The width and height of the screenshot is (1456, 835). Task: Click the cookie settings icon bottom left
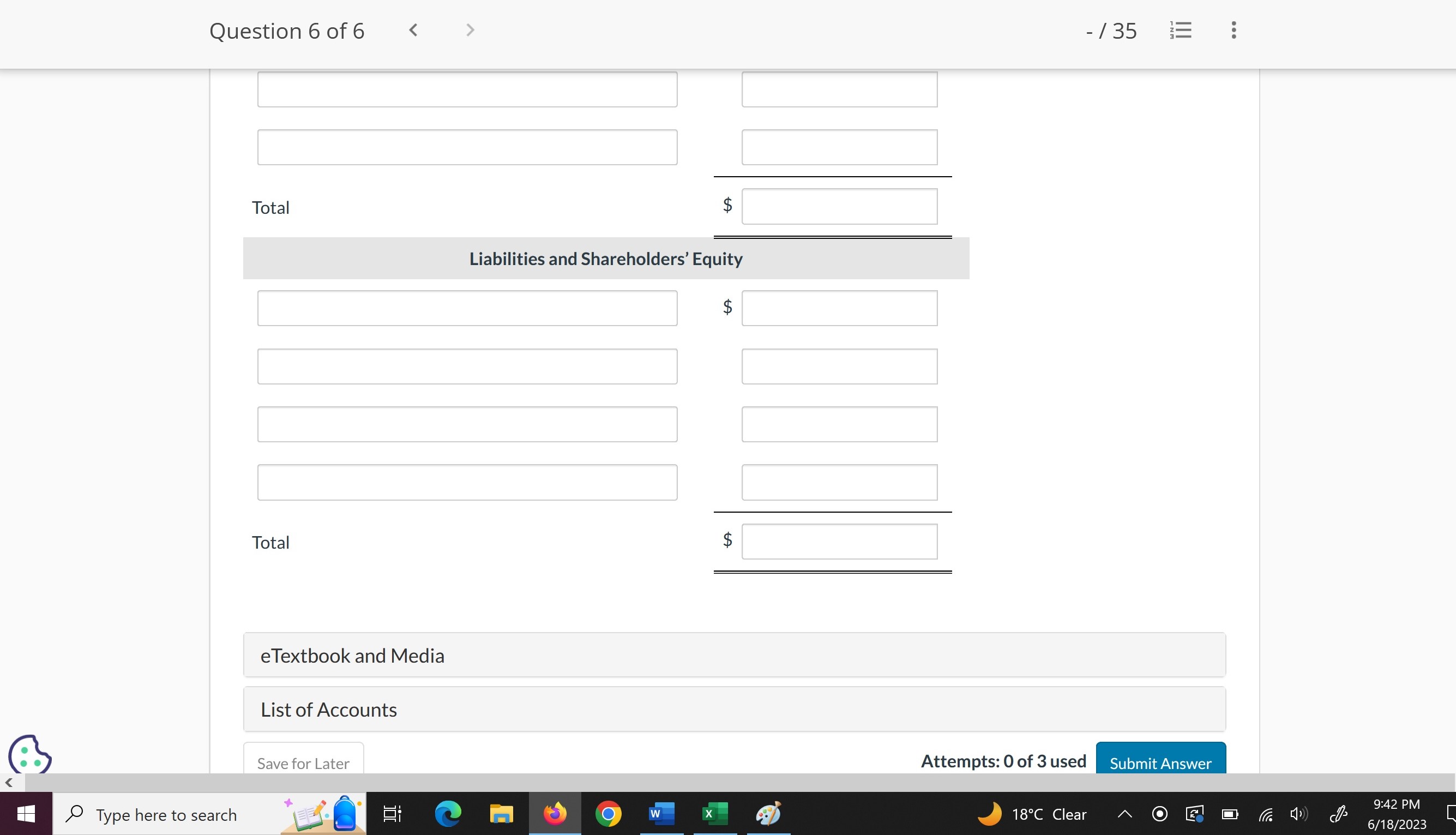point(29,754)
